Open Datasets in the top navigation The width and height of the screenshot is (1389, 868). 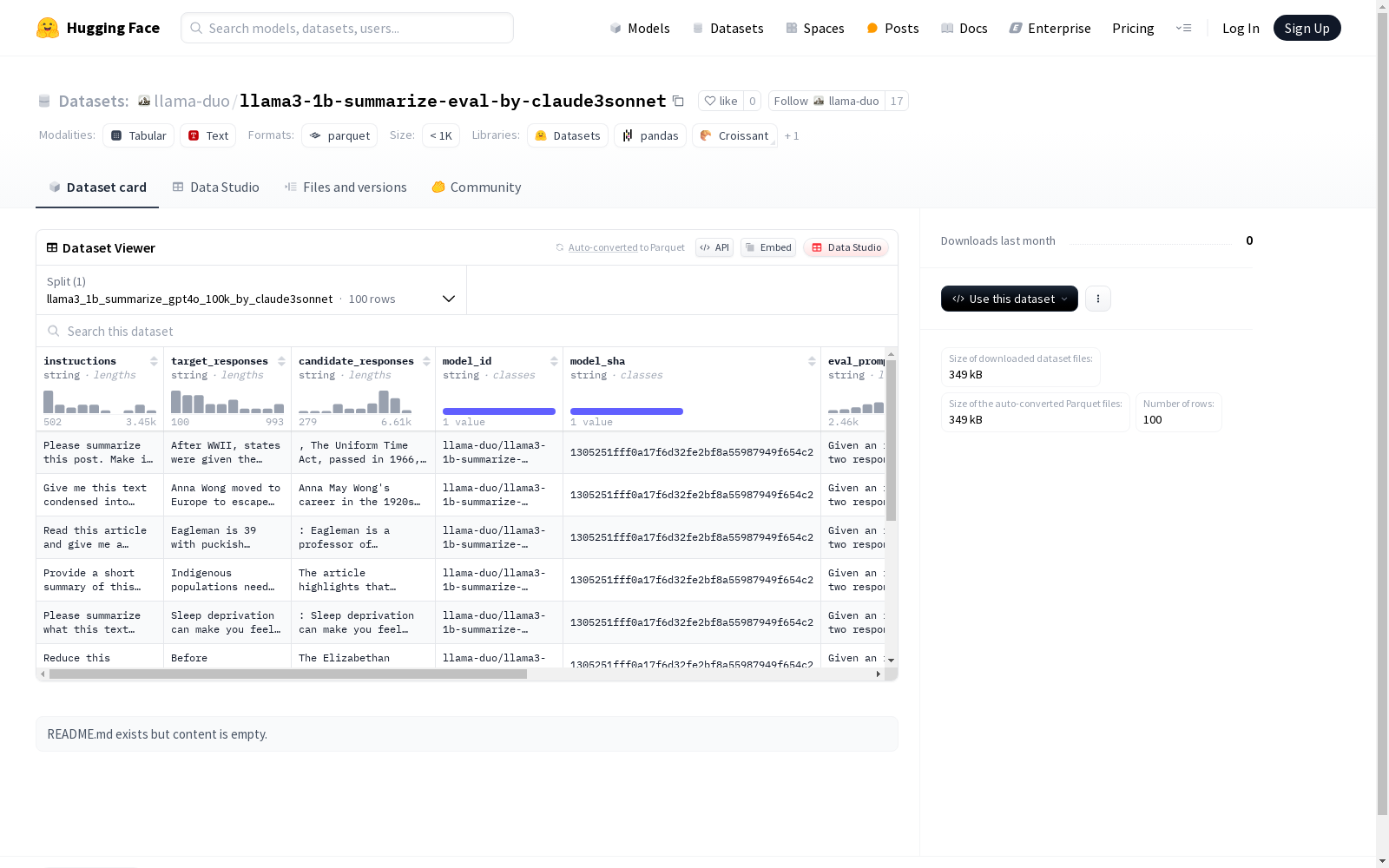[727, 28]
